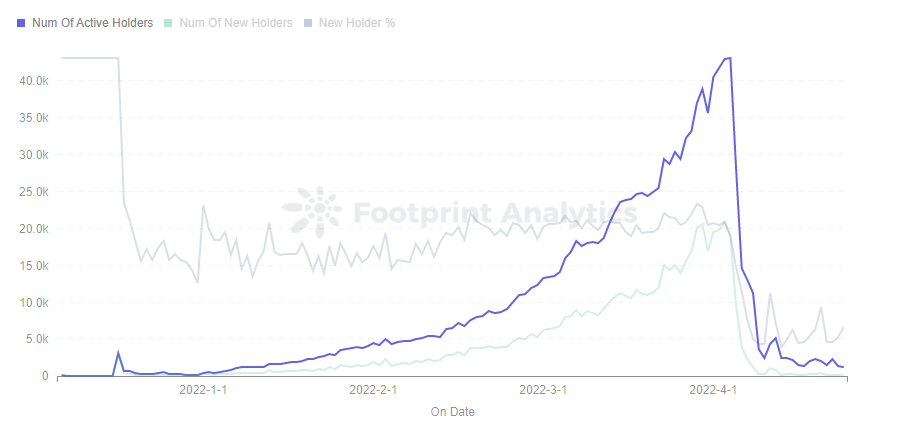The height and width of the screenshot is (427, 907).
Task: Click the highest peak of the active holders line
Action: tap(729, 58)
